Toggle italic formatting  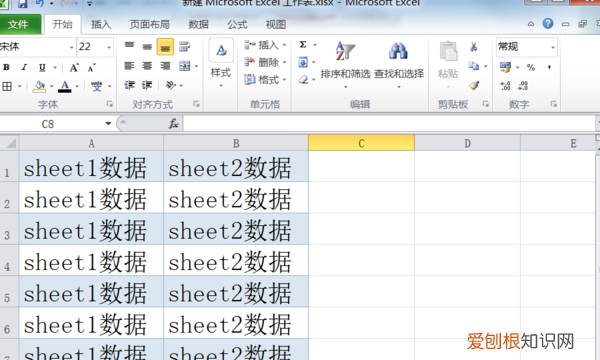pyautogui.click(x=24, y=67)
